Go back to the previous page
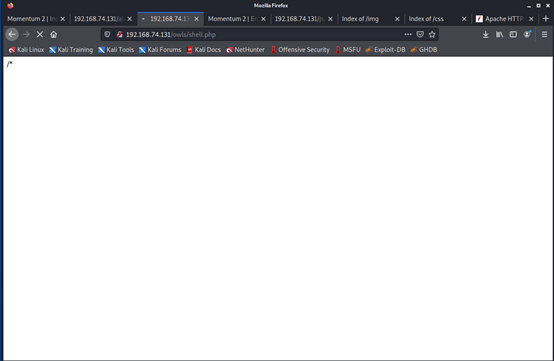 [x=12, y=34]
